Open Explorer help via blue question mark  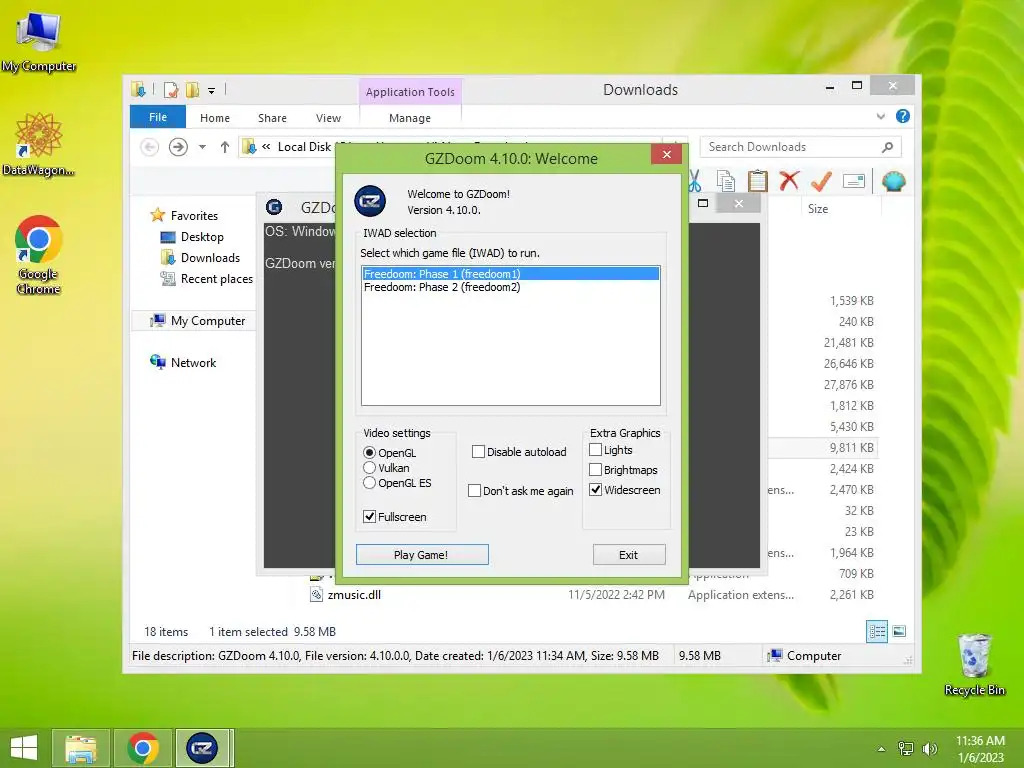click(x=903, y=116)
